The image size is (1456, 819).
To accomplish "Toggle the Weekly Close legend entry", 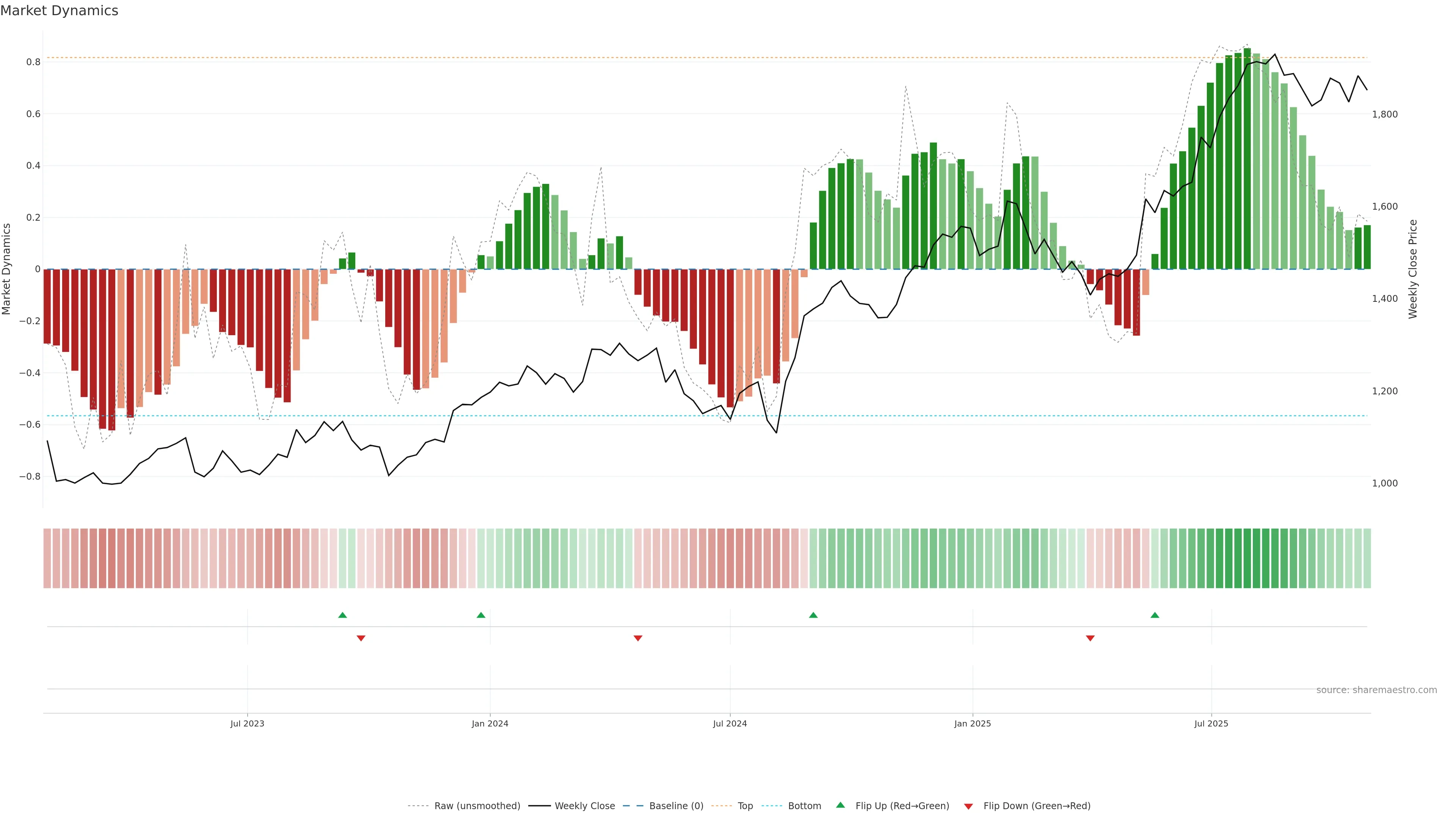I will [584, 805].
